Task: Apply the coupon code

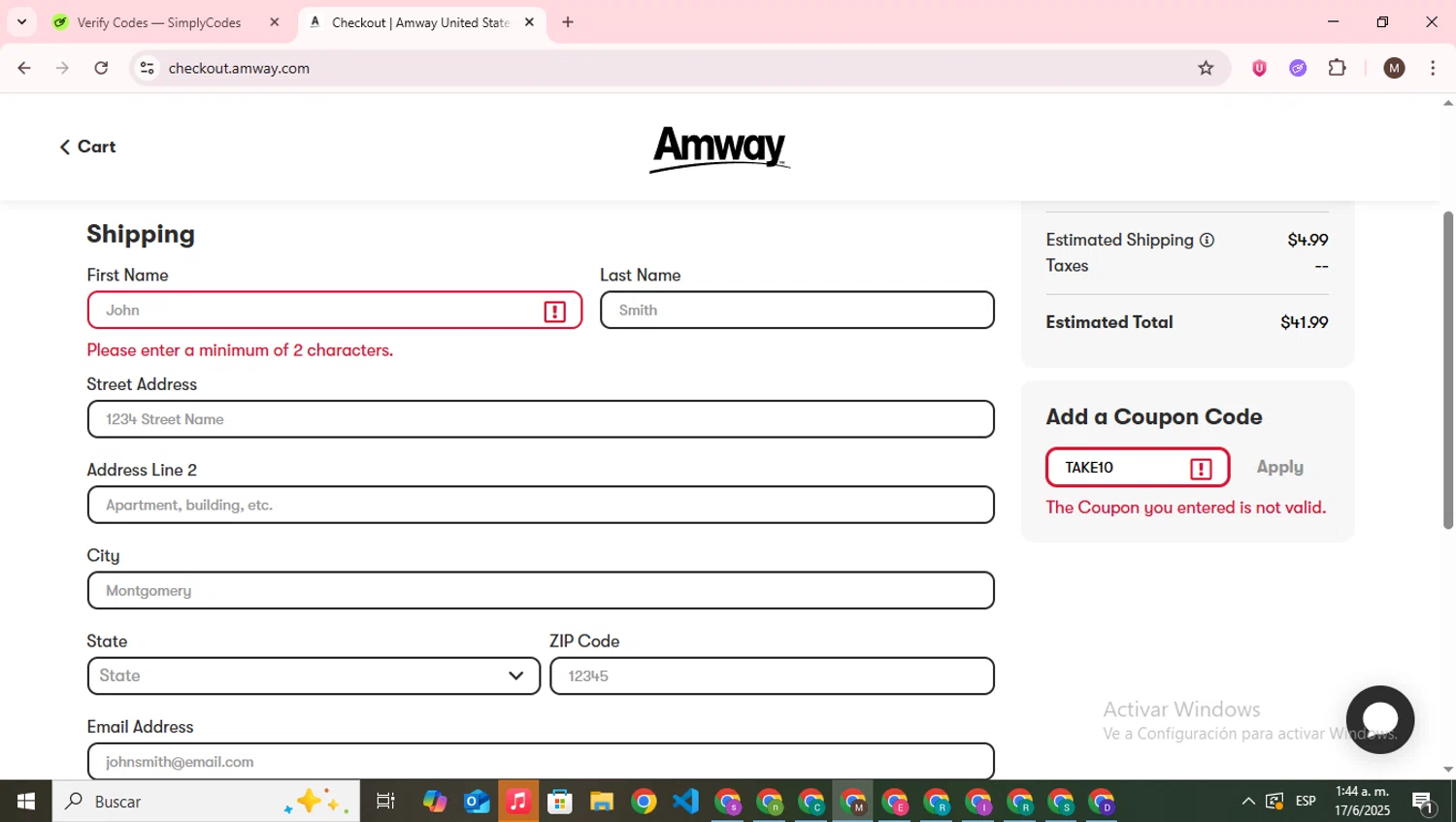Action: (x=1279, y=467)
